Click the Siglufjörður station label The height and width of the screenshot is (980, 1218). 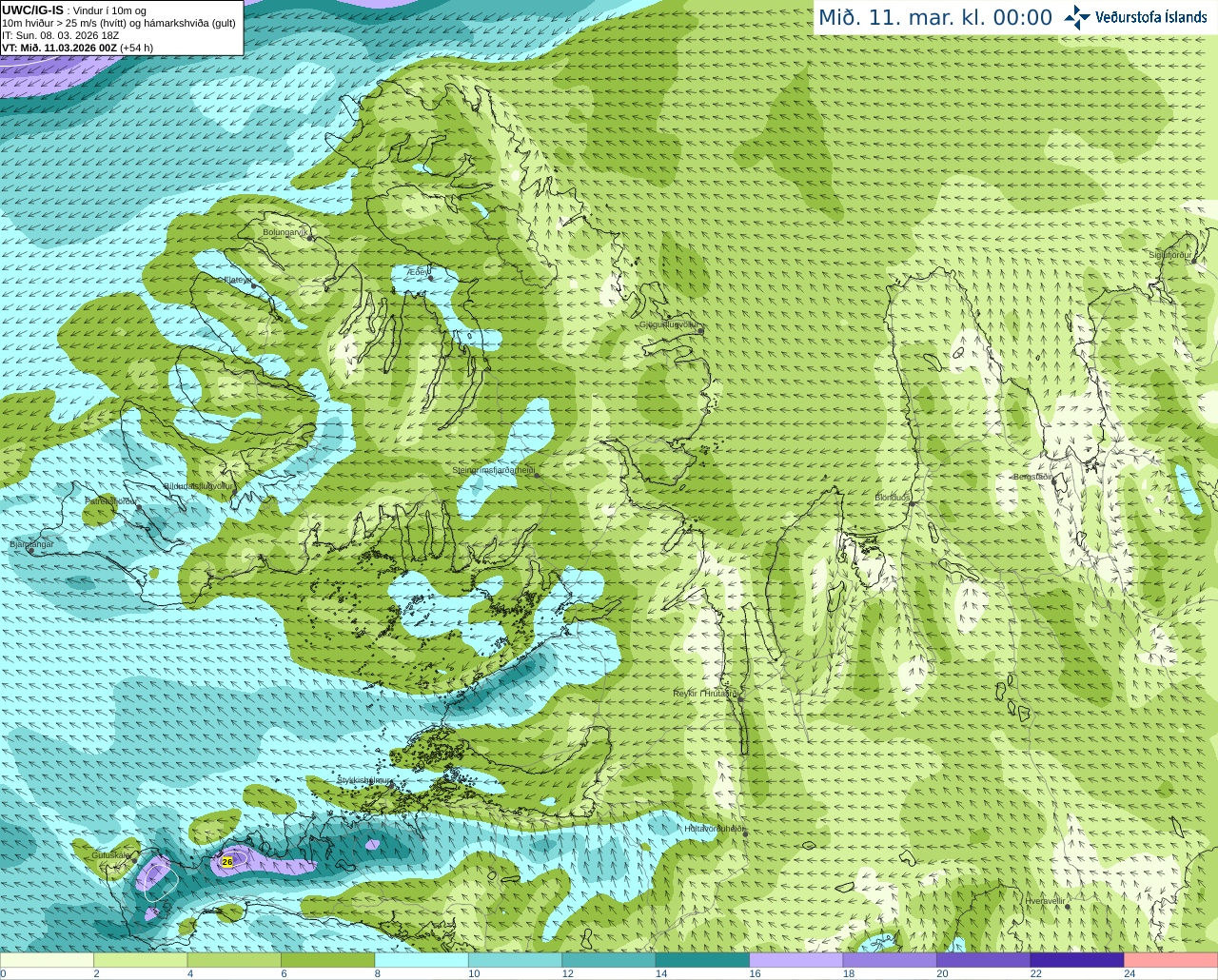1170,255
